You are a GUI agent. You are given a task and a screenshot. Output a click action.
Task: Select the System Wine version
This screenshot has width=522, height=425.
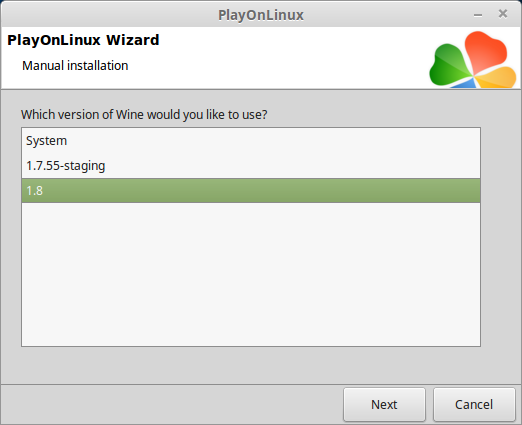click(x=251, y=141)
